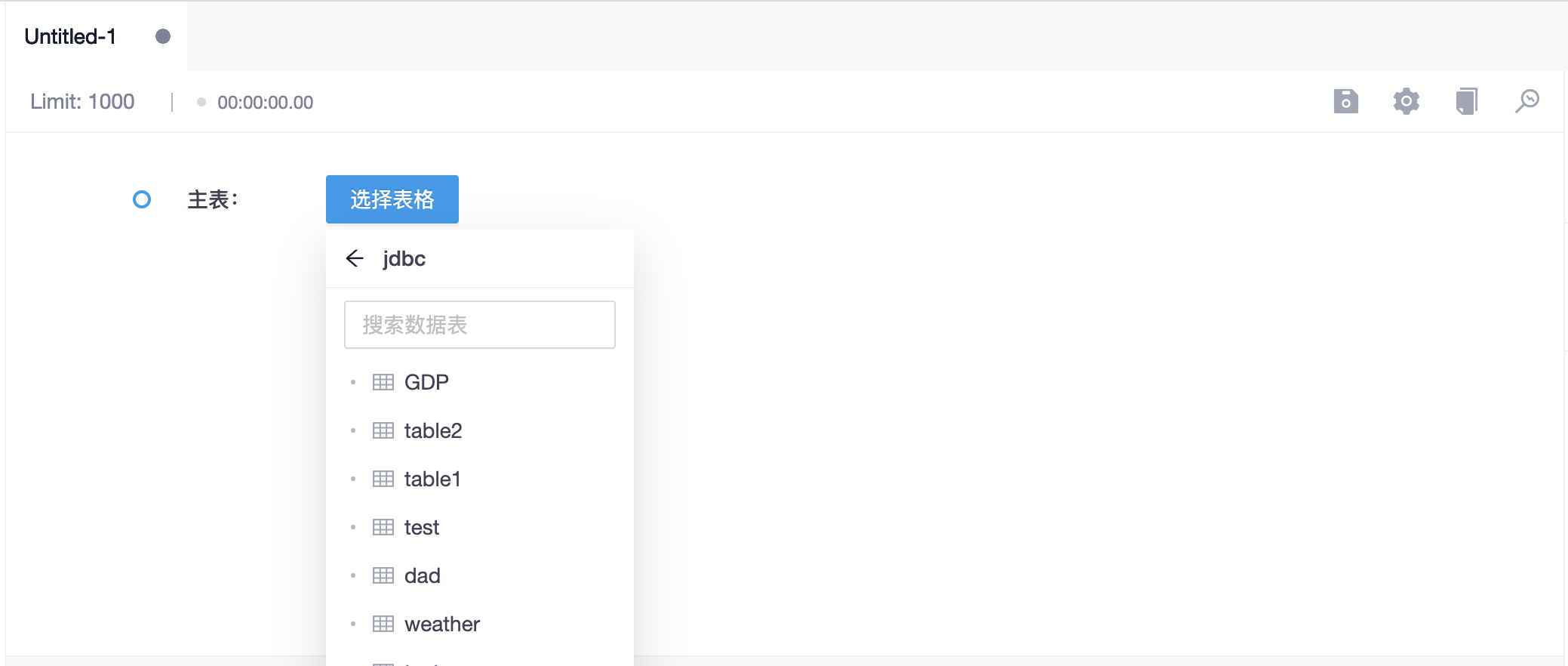Click the table icon beside dad
Viewport: 1568px width, 666px height.
point(383,575)
